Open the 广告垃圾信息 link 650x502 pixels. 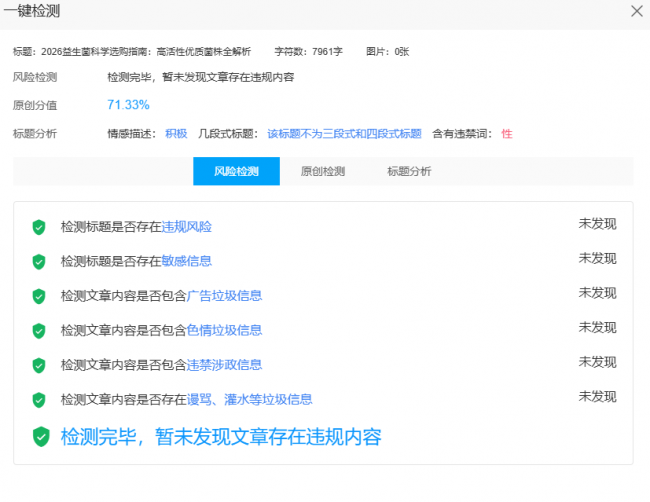pos(225,296)
